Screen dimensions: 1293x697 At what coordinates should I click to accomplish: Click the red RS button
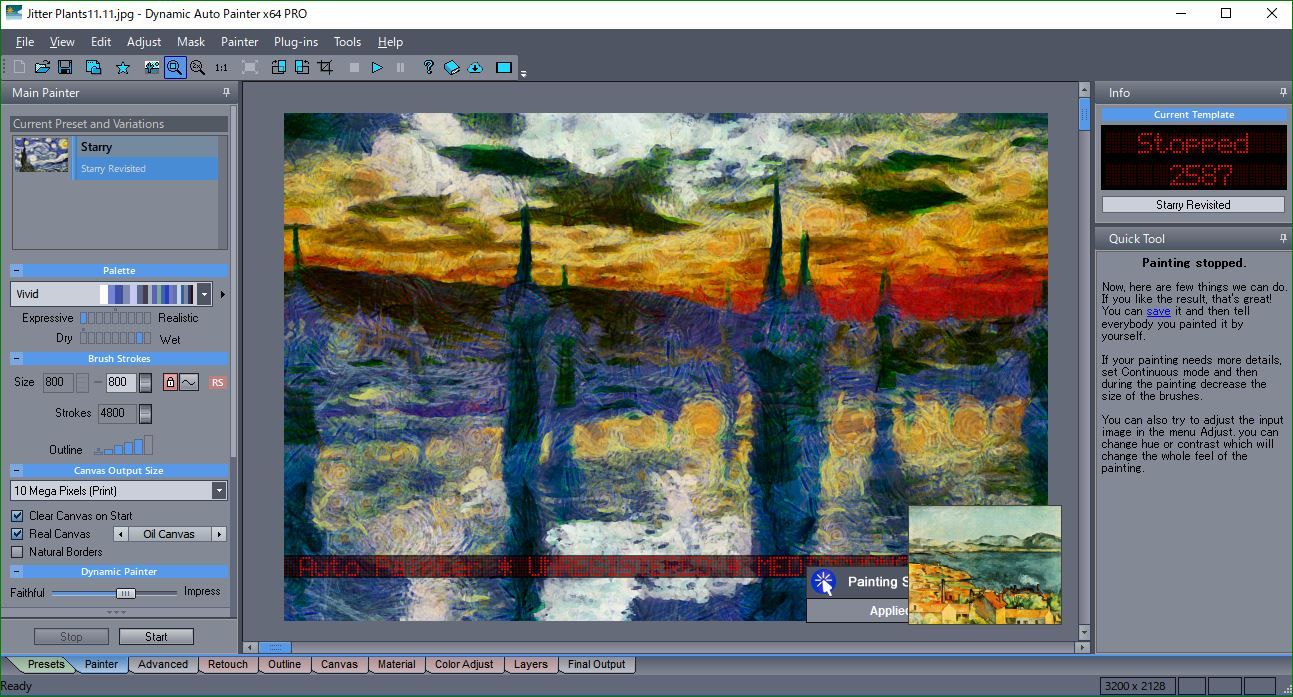tap(217, 382)
